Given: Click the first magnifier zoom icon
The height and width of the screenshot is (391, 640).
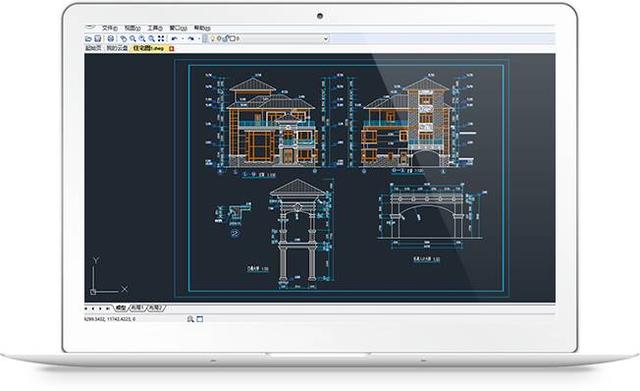Looking at the screenshot, I should pos(133,39).
